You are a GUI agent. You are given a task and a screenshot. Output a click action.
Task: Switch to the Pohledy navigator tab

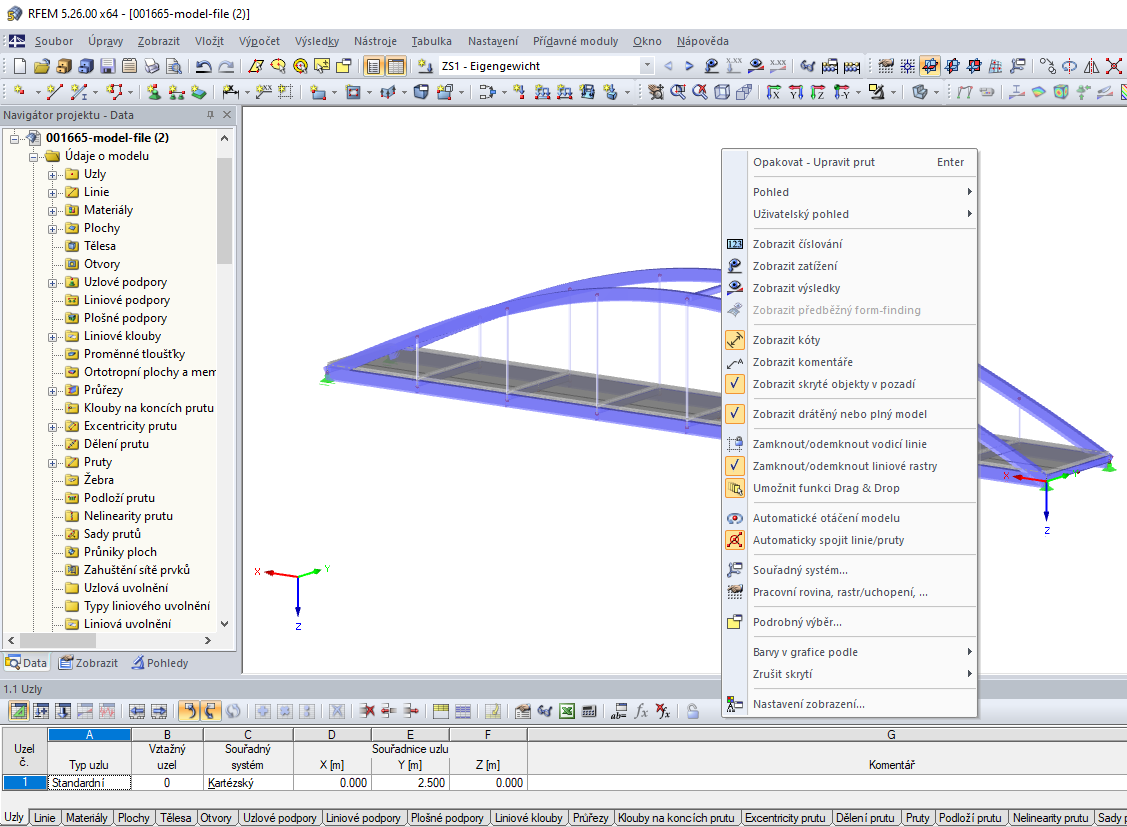click(x=160, y=663)
